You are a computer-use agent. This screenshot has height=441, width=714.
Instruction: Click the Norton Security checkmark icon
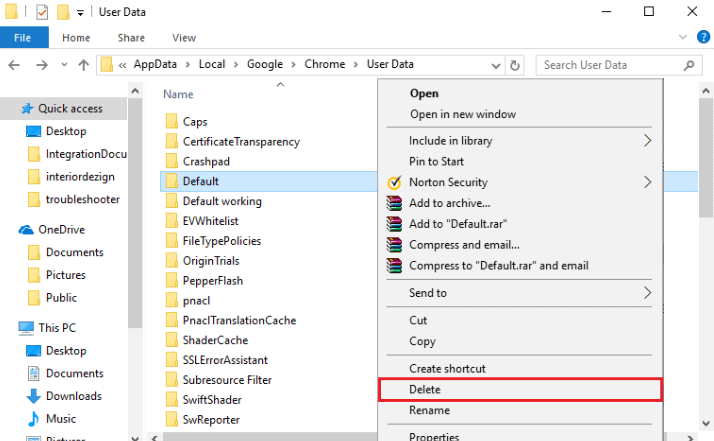click(394, 183)
